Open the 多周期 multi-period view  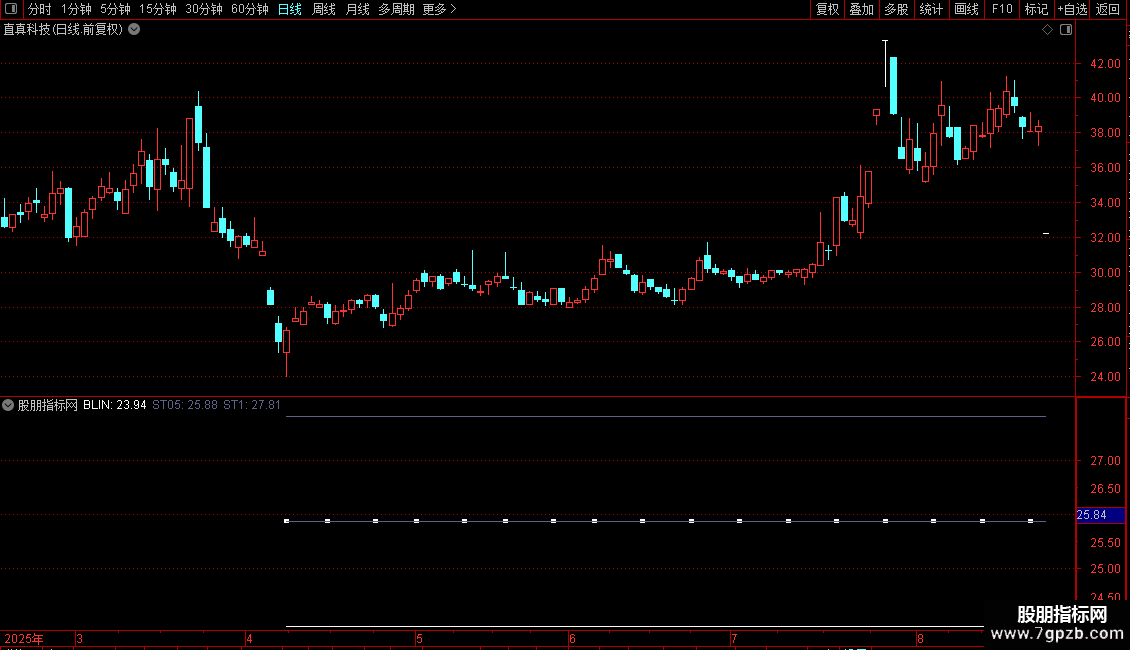click(396, 9)
